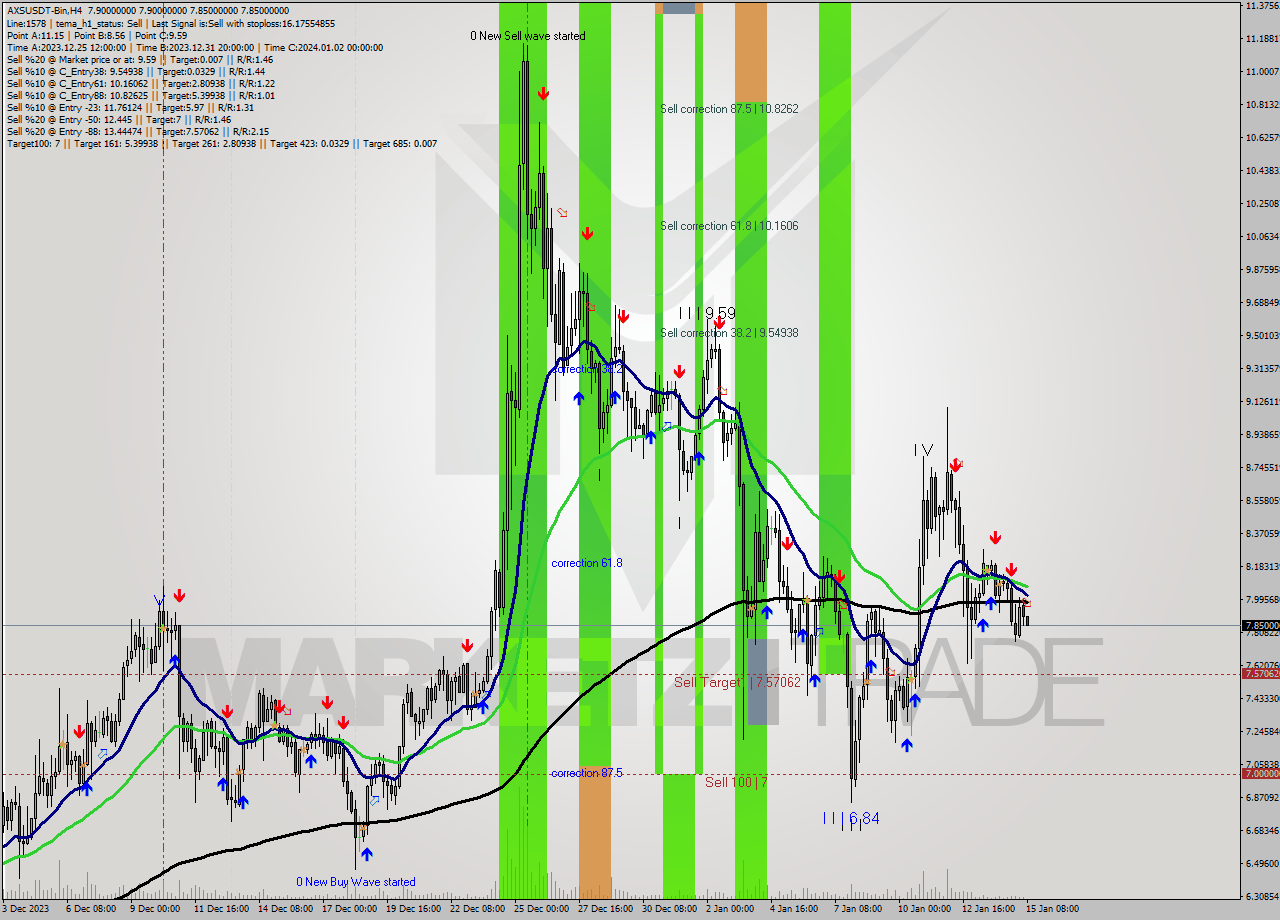Screen dimensions: 1280x920
Task: Click the 'Target100: 7' targets summary line
Action: [222, 144]
